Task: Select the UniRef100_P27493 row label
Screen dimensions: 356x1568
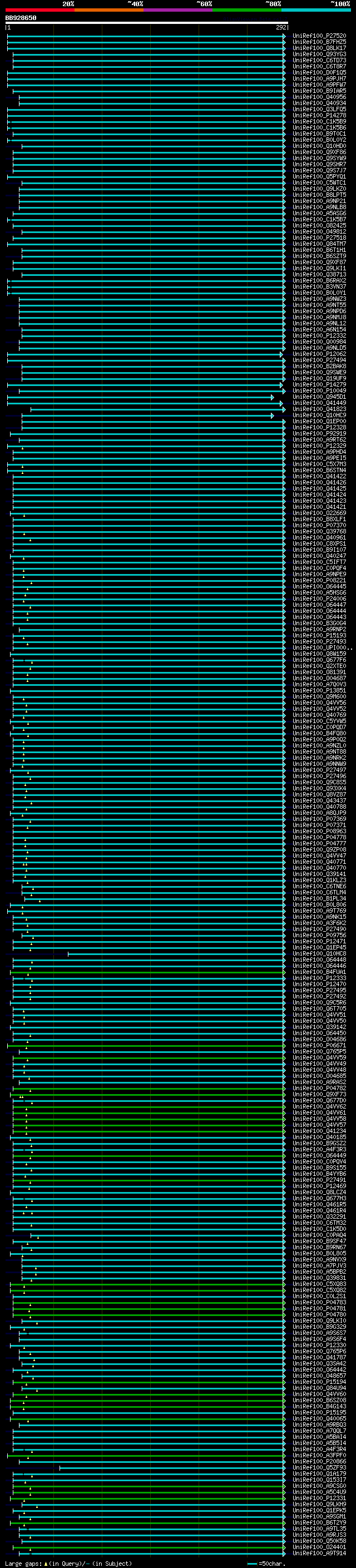Action: pos(319,641)
